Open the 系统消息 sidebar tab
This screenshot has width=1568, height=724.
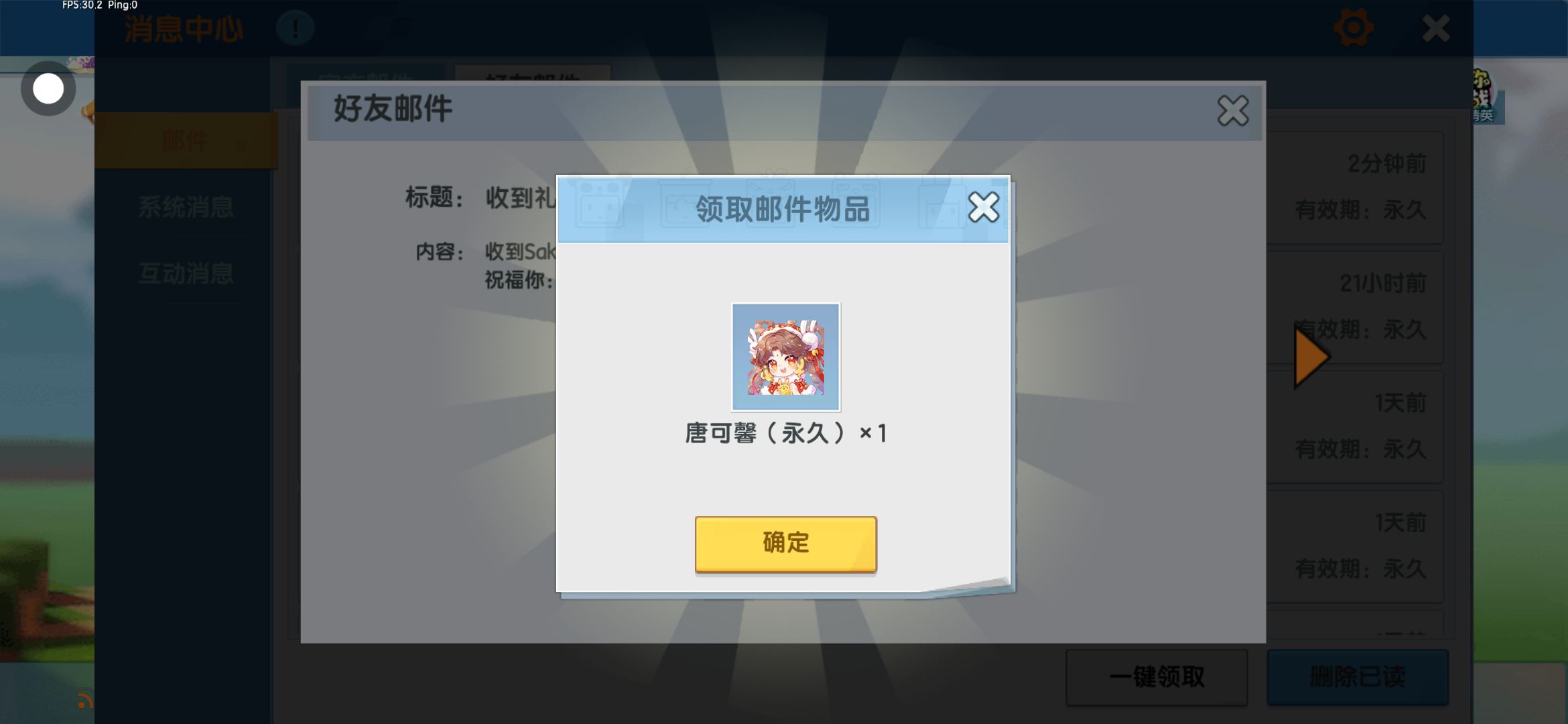click(x=186, y=207)
